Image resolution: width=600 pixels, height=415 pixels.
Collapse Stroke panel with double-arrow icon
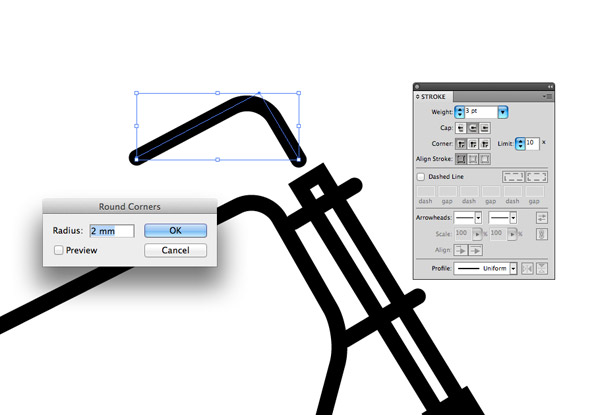(x=550, y=87)
